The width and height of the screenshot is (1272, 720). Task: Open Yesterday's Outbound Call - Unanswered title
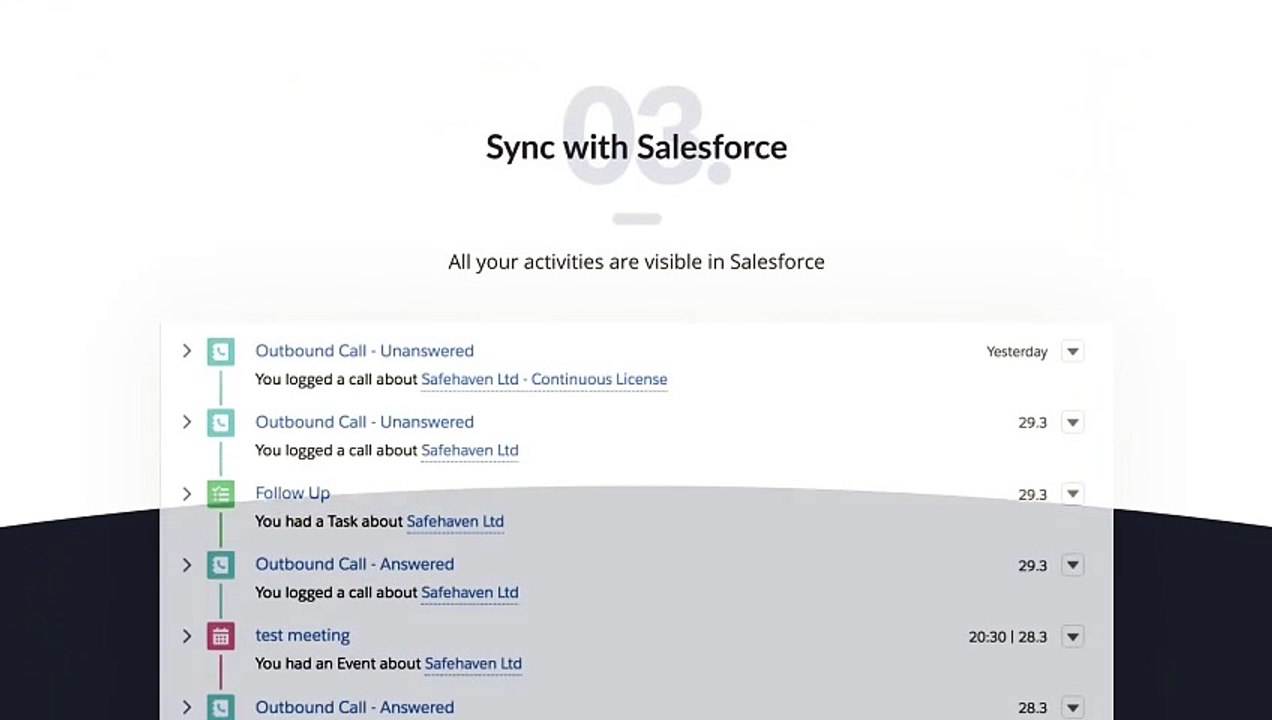click(x=364, y=351)
